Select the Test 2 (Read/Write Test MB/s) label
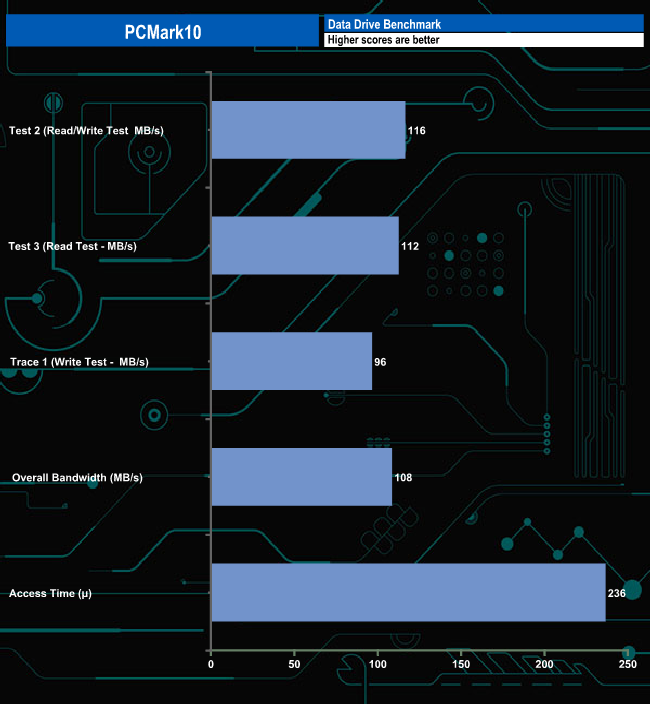Screen dimensions: 650x704 pyautogui.click(x=86, y=131)
